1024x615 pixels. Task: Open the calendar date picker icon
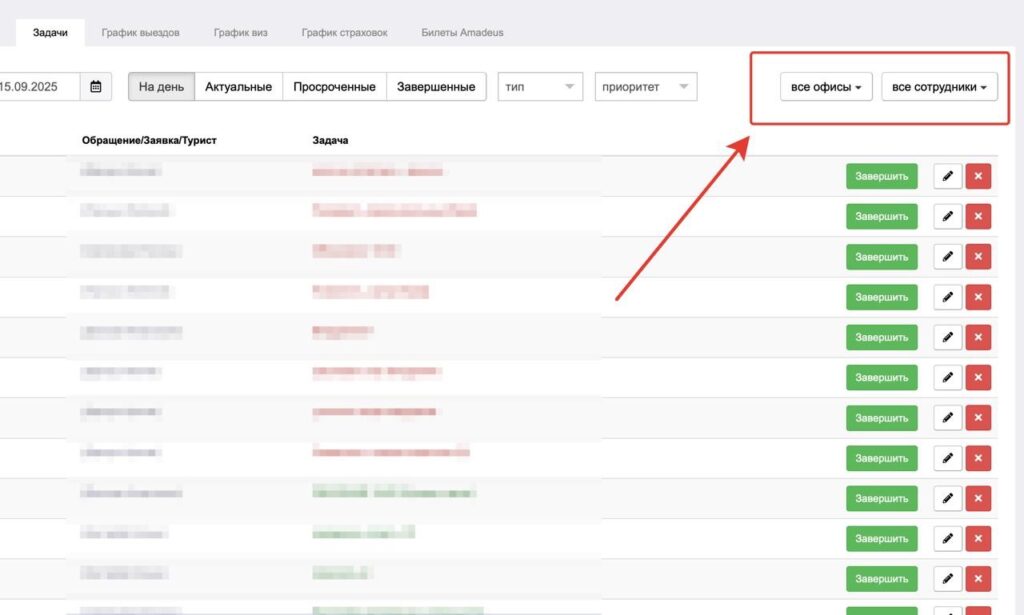[x=96, y=87]
